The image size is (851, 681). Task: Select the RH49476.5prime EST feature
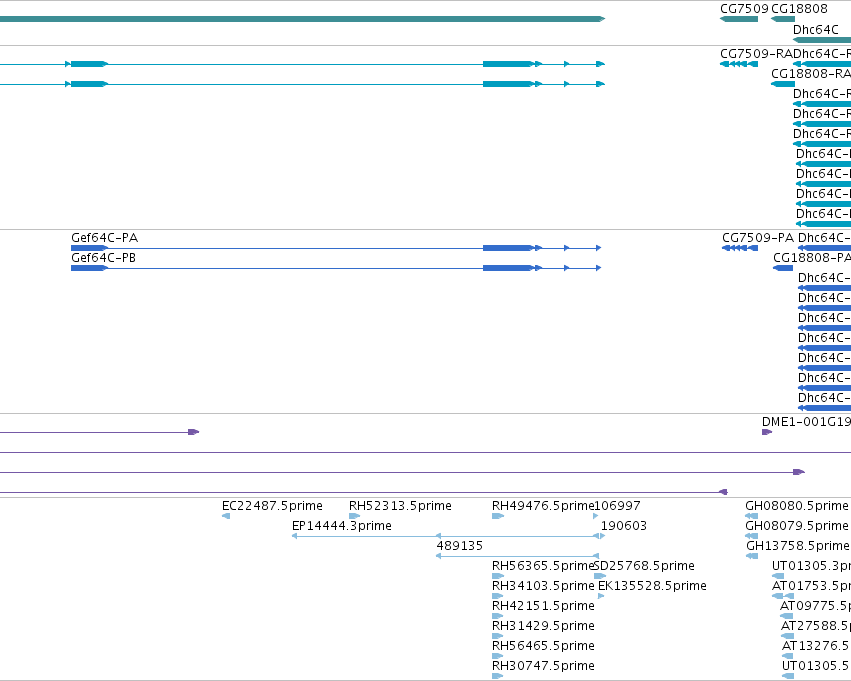pyautogui.click(x=498, y=516)
